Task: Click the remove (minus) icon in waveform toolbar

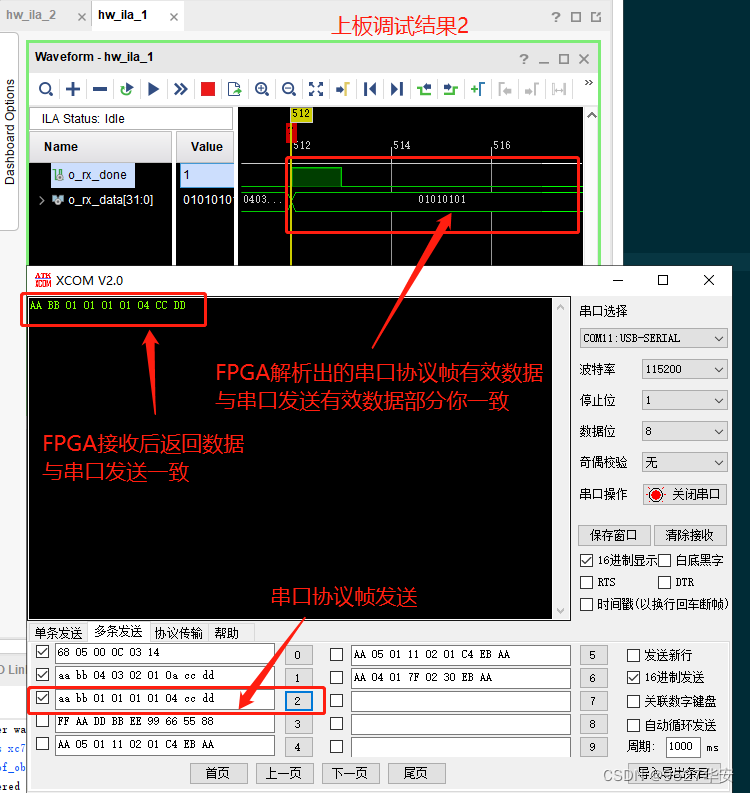Action: (x=100, y=90)
